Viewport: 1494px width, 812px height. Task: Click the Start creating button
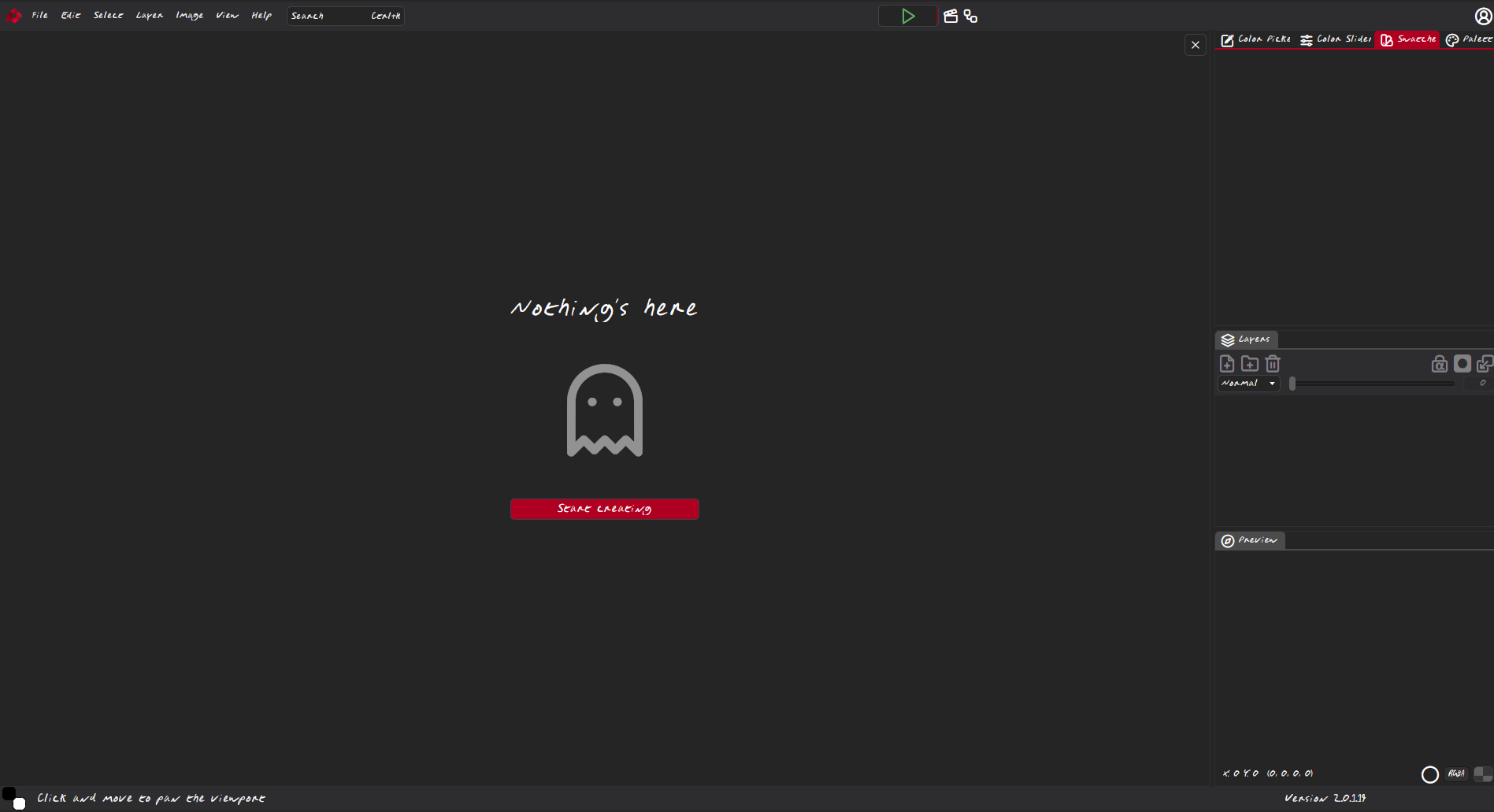click(604, 509)
